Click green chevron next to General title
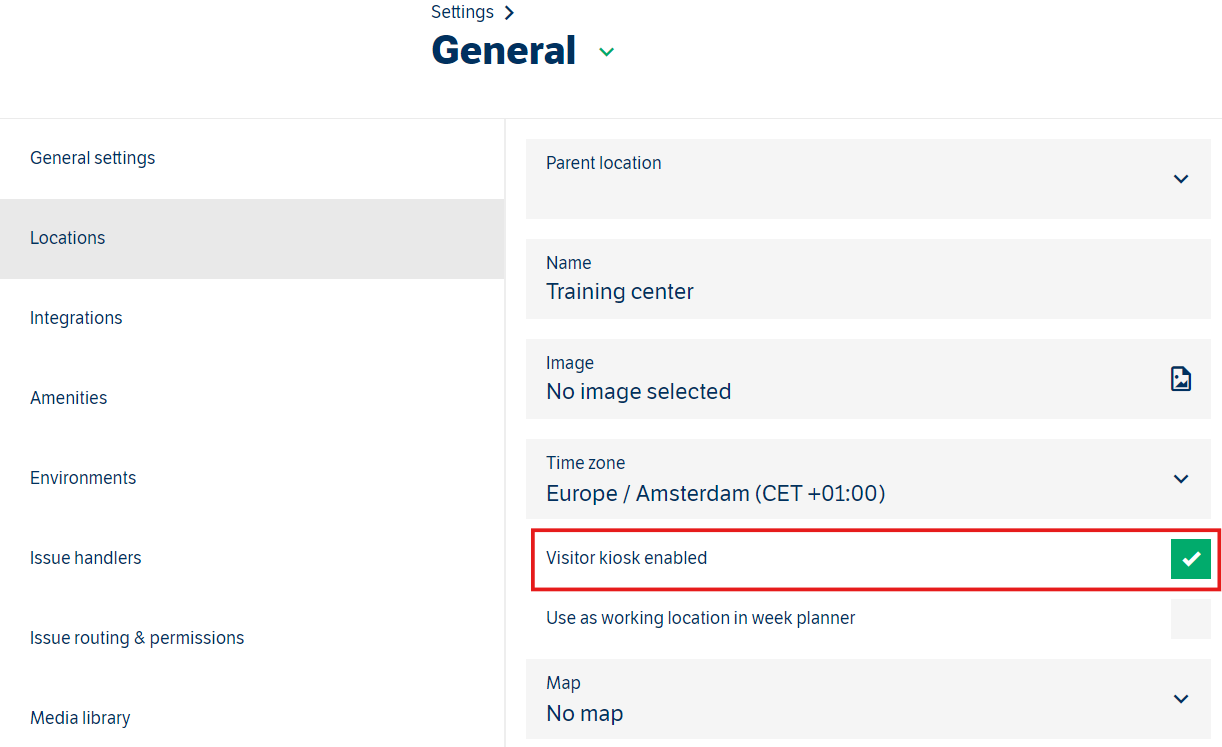 pos(606,52)
